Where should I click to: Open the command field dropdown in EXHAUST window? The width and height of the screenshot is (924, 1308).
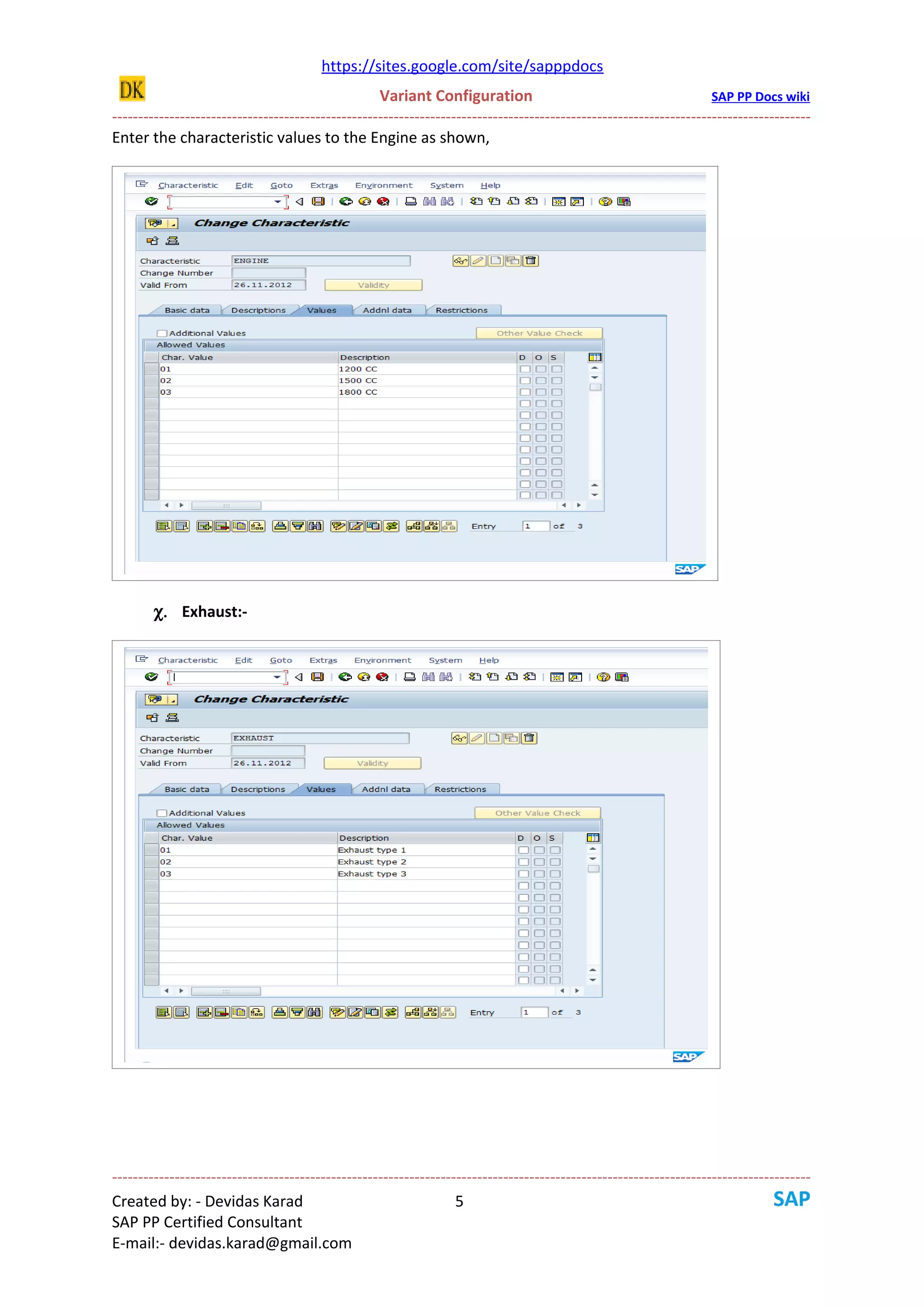point(277,677)
